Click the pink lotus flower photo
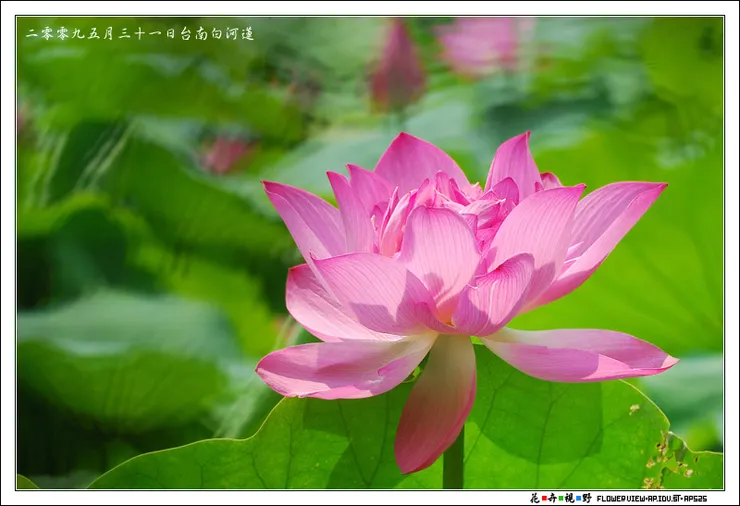The height and width of the screenshot is (506, 740). coord(370,253)
